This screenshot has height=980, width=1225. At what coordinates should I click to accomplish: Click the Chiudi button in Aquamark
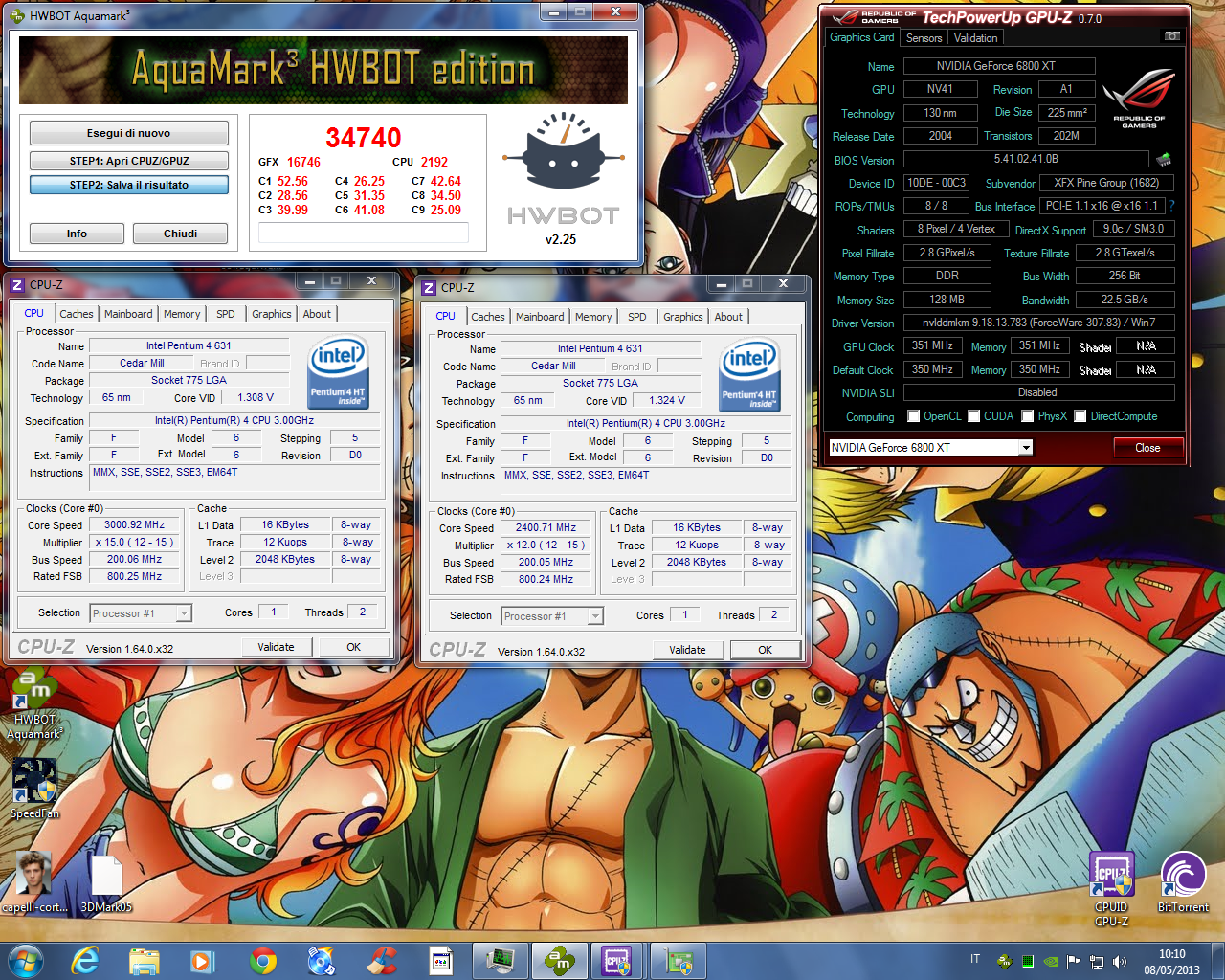(x=180, y=234)
